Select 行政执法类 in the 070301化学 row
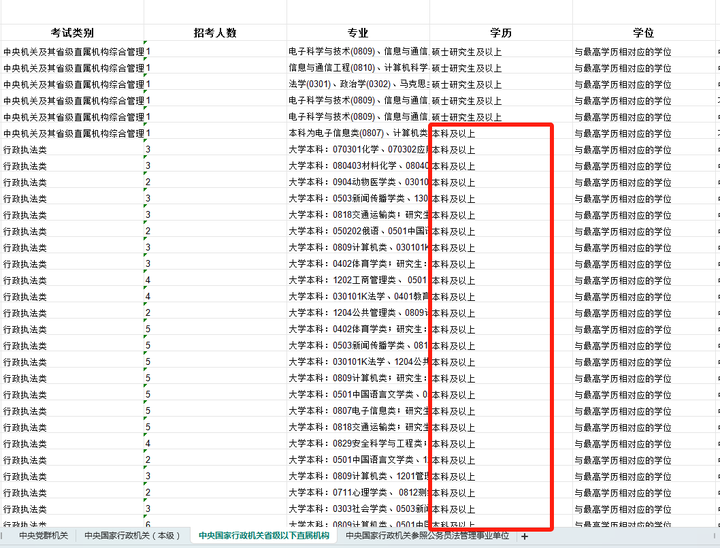The image size is (720, 548). click(25, 150)
